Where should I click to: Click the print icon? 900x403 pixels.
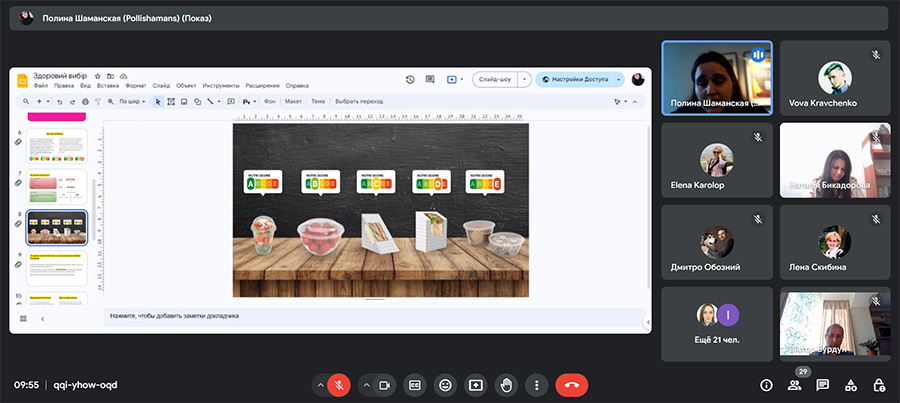pos(85,102)
